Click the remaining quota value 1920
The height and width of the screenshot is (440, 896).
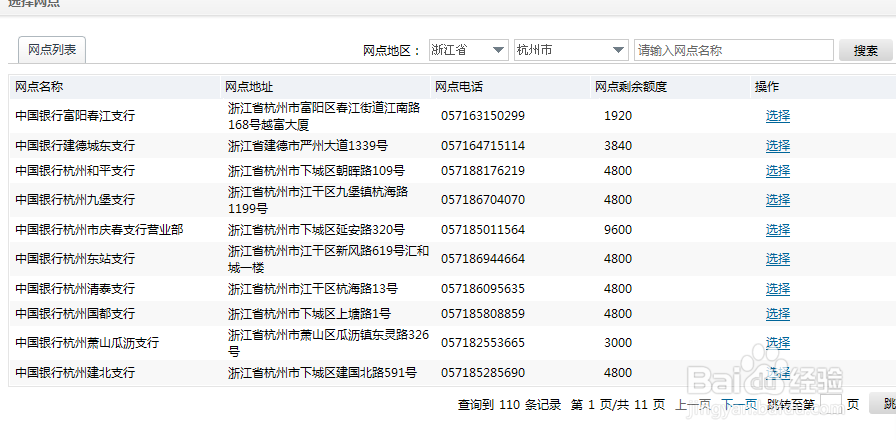(618, 115)
